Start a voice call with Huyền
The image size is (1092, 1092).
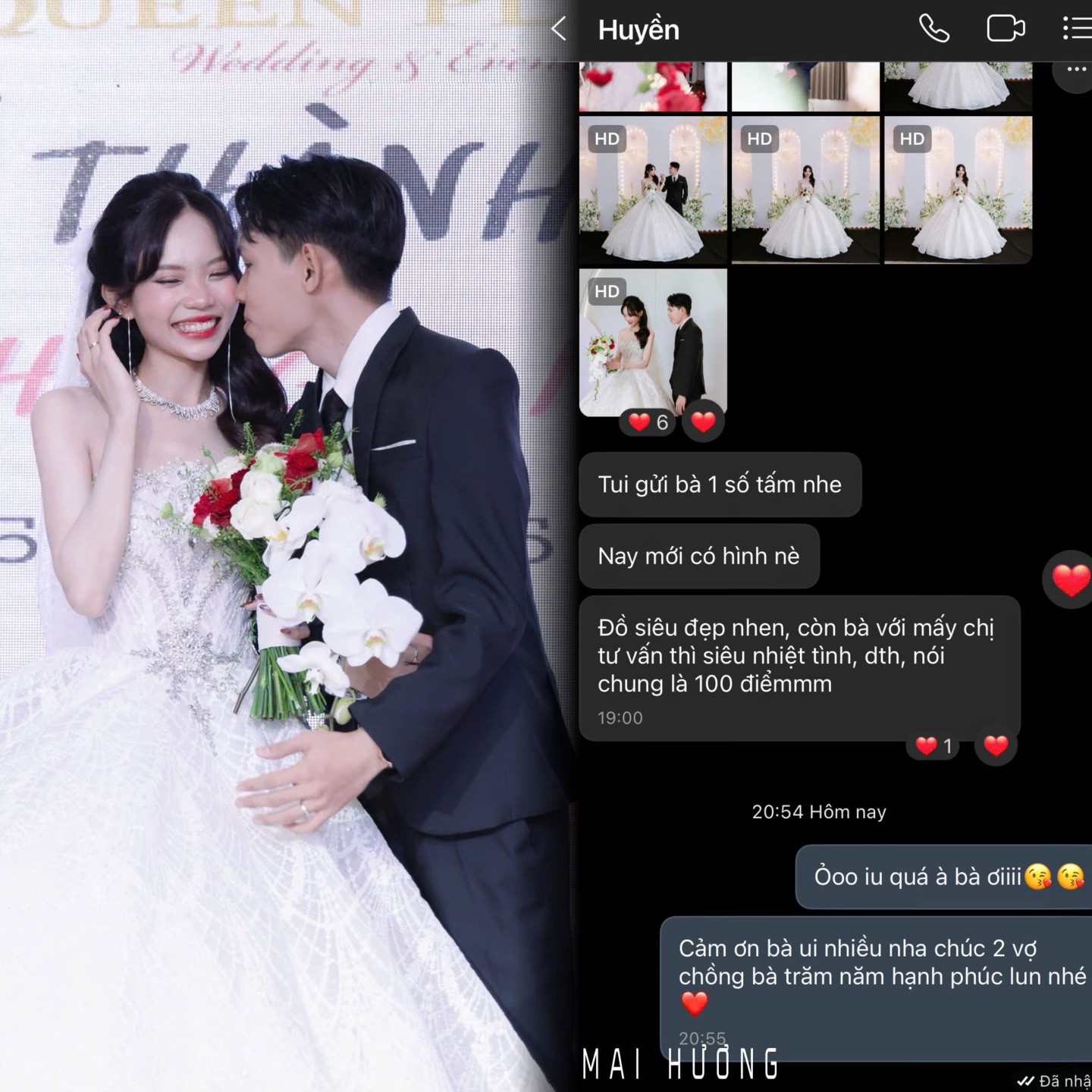click(934, 30)
